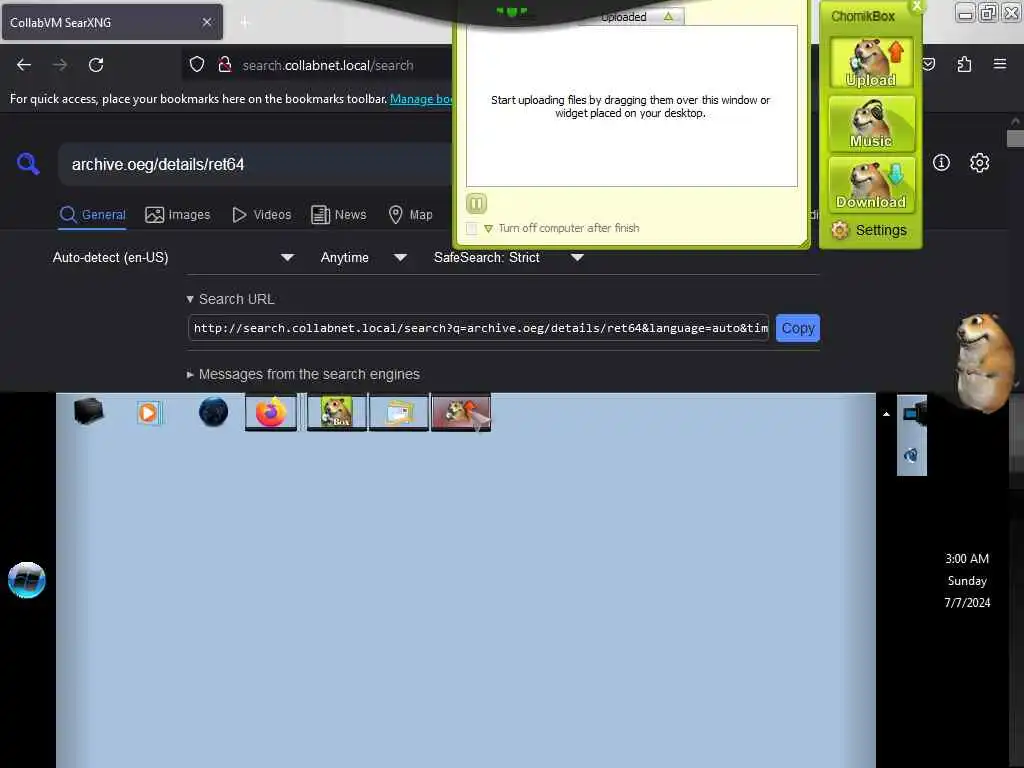This screenshot has width=1024, height=768.
Task: Click the scrollbar up arrow
Action: (1016, 121)
